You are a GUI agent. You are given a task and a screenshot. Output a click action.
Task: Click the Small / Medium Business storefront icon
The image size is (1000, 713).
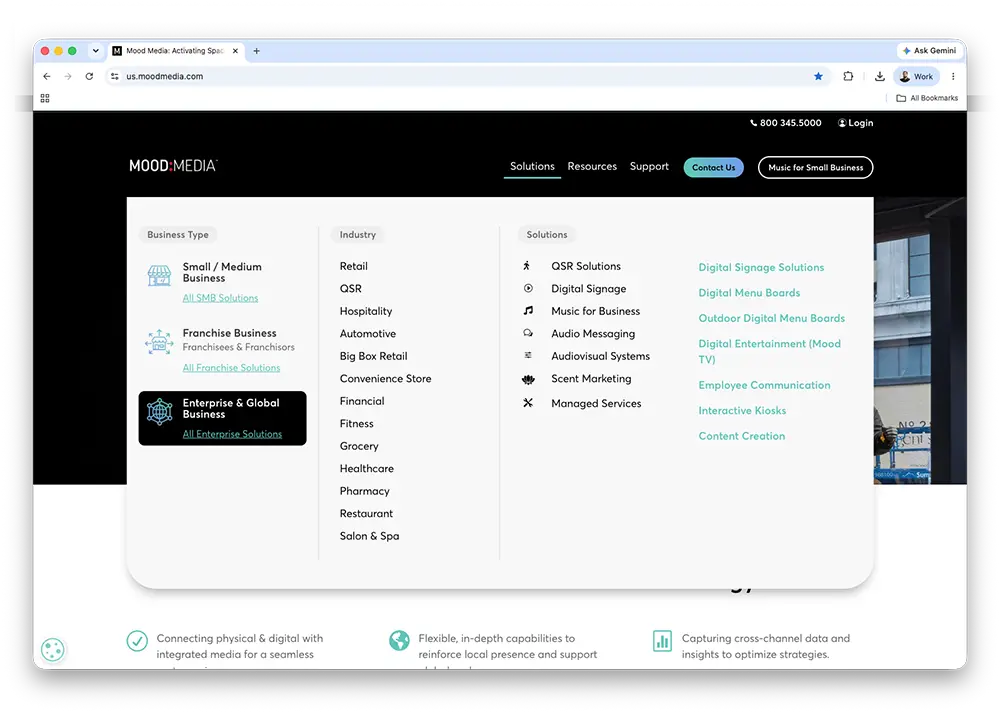[x=159, y=276]
